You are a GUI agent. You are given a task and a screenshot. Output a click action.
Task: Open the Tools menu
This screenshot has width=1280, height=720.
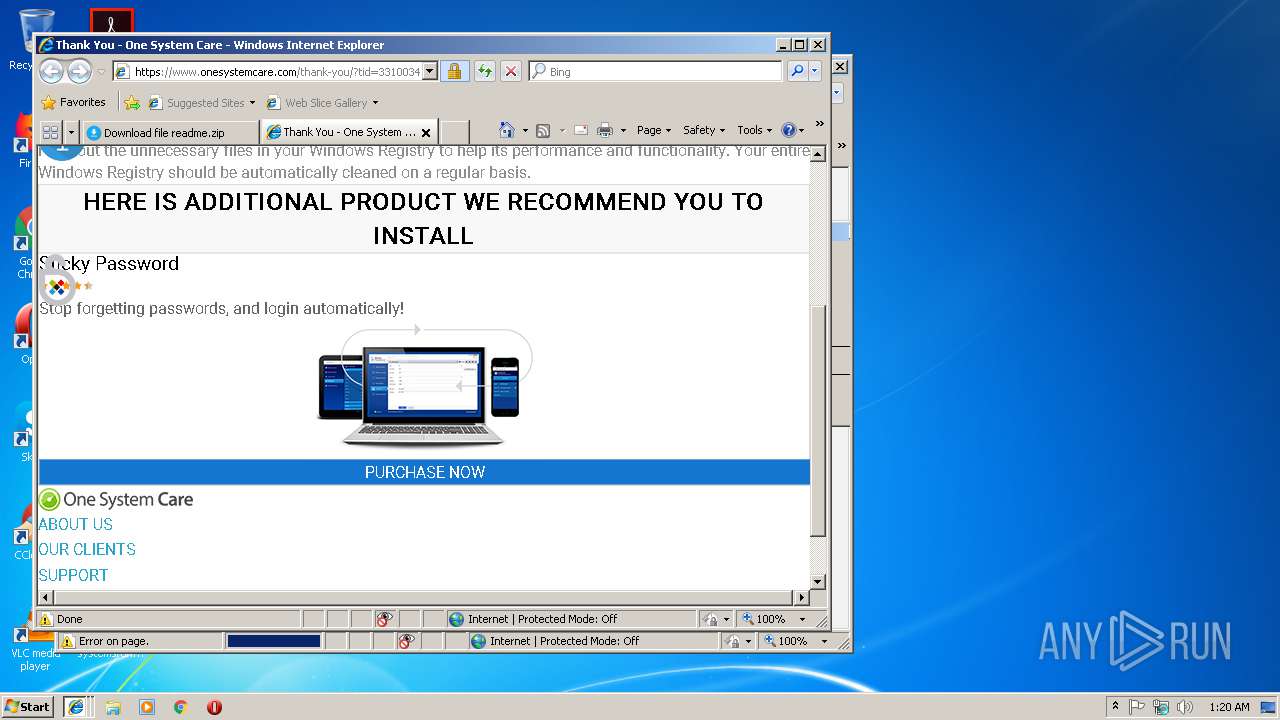(x=755, y=130)
